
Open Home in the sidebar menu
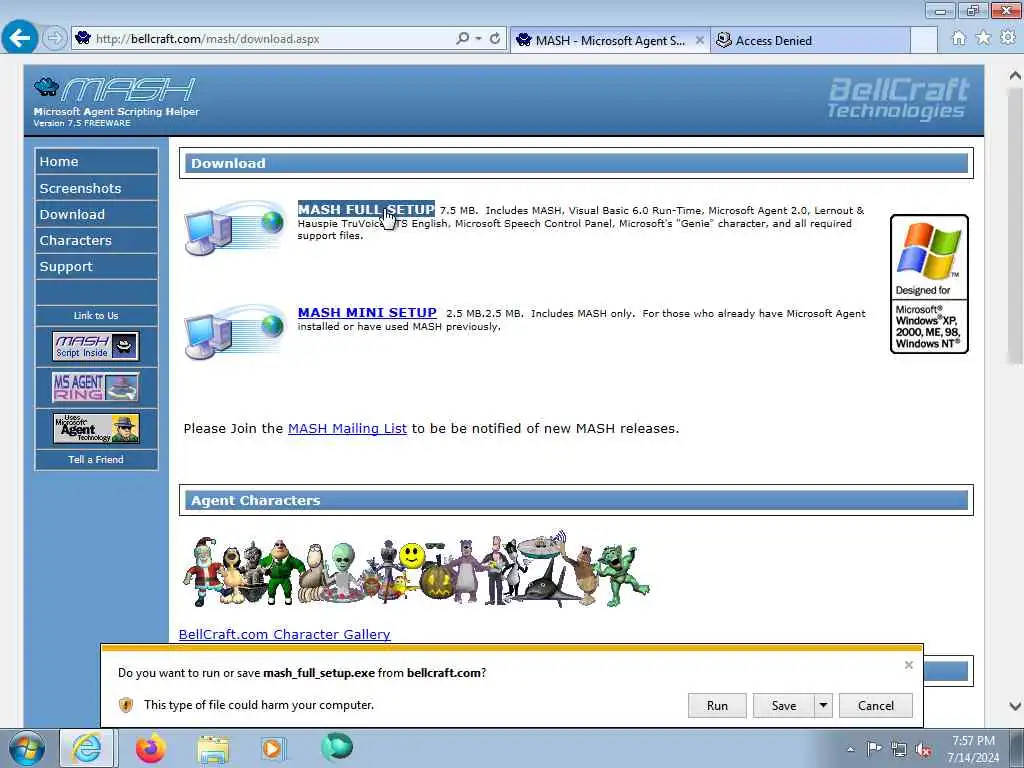click(96, 161)
